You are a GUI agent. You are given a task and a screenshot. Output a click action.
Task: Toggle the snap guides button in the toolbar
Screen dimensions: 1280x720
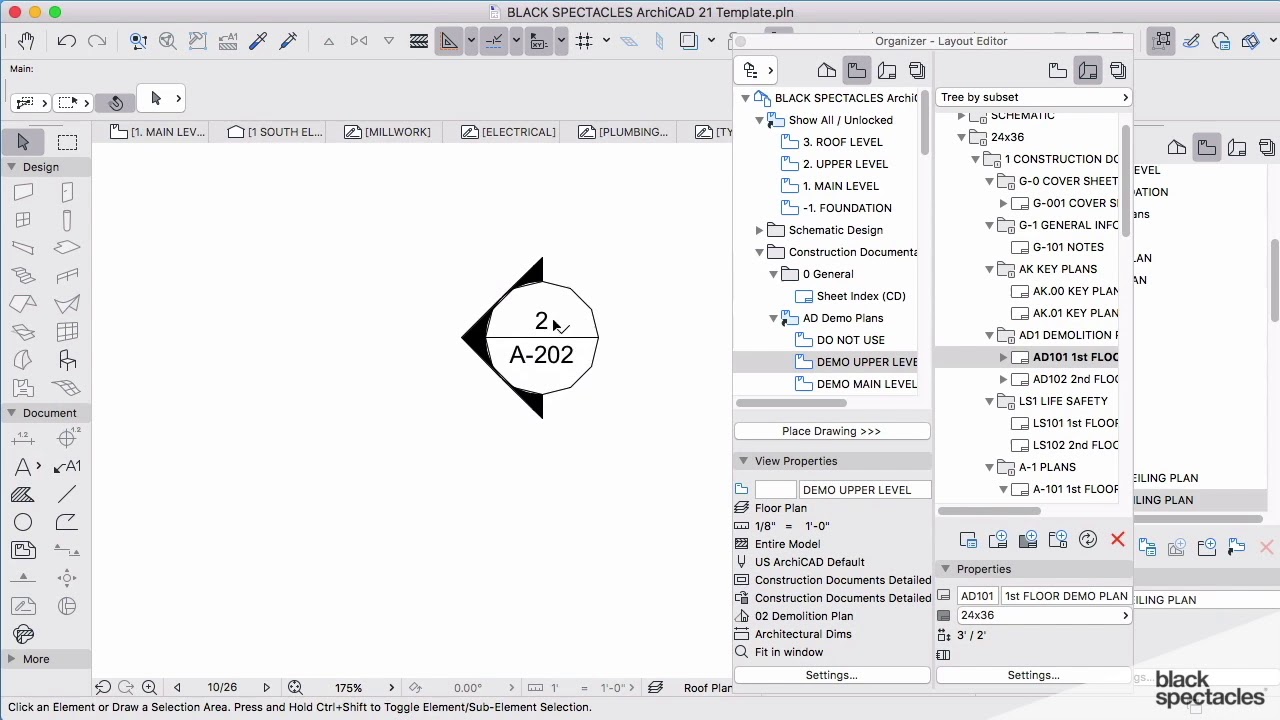494,41
